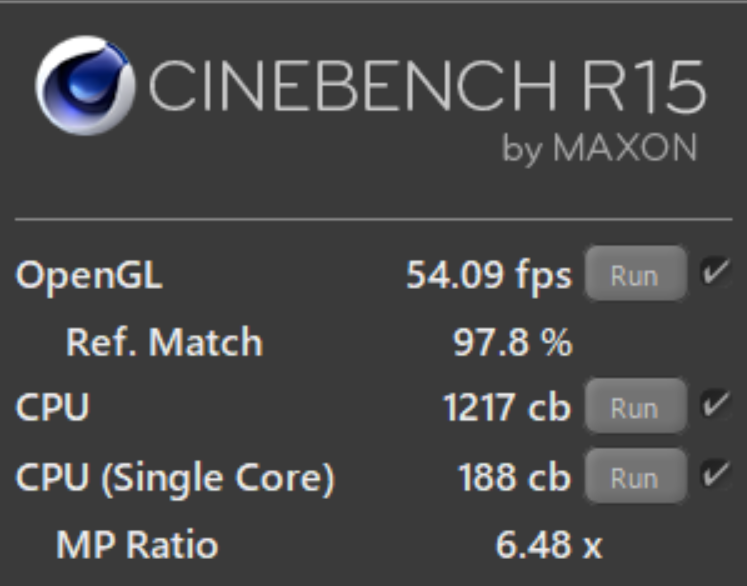Viewport: 747px width, 586px height.
Task: Click the 'by MAXON' branding text
Action: pos(600,149)
